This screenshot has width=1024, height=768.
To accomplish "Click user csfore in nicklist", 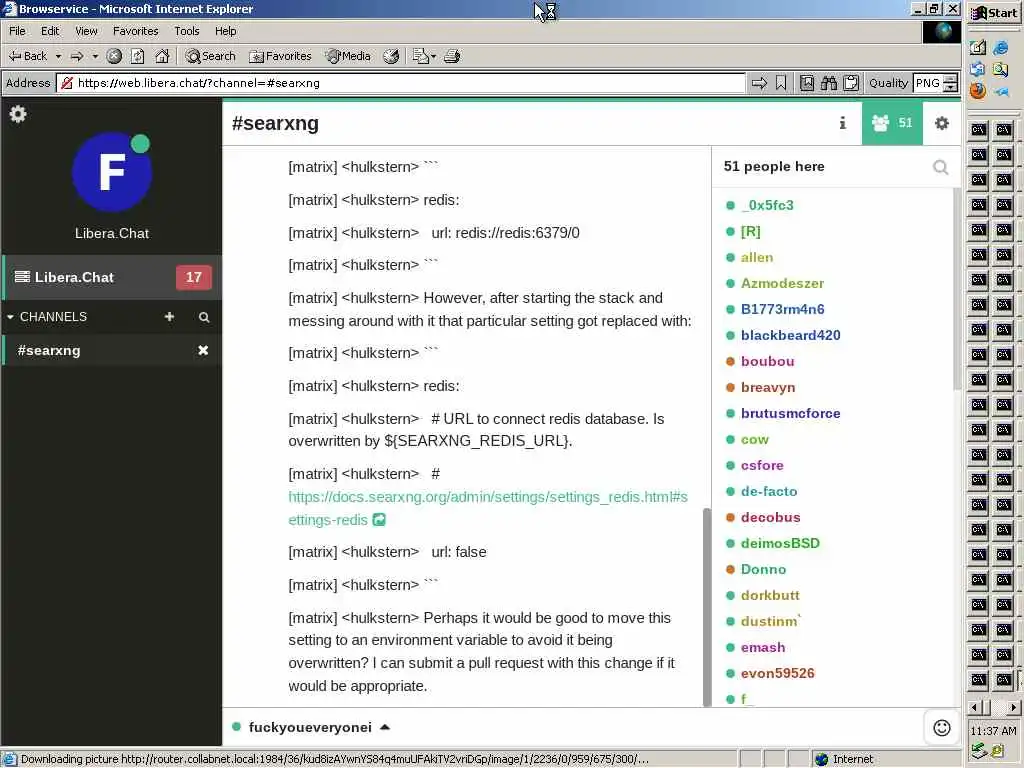I will click(x=762, y=466).
